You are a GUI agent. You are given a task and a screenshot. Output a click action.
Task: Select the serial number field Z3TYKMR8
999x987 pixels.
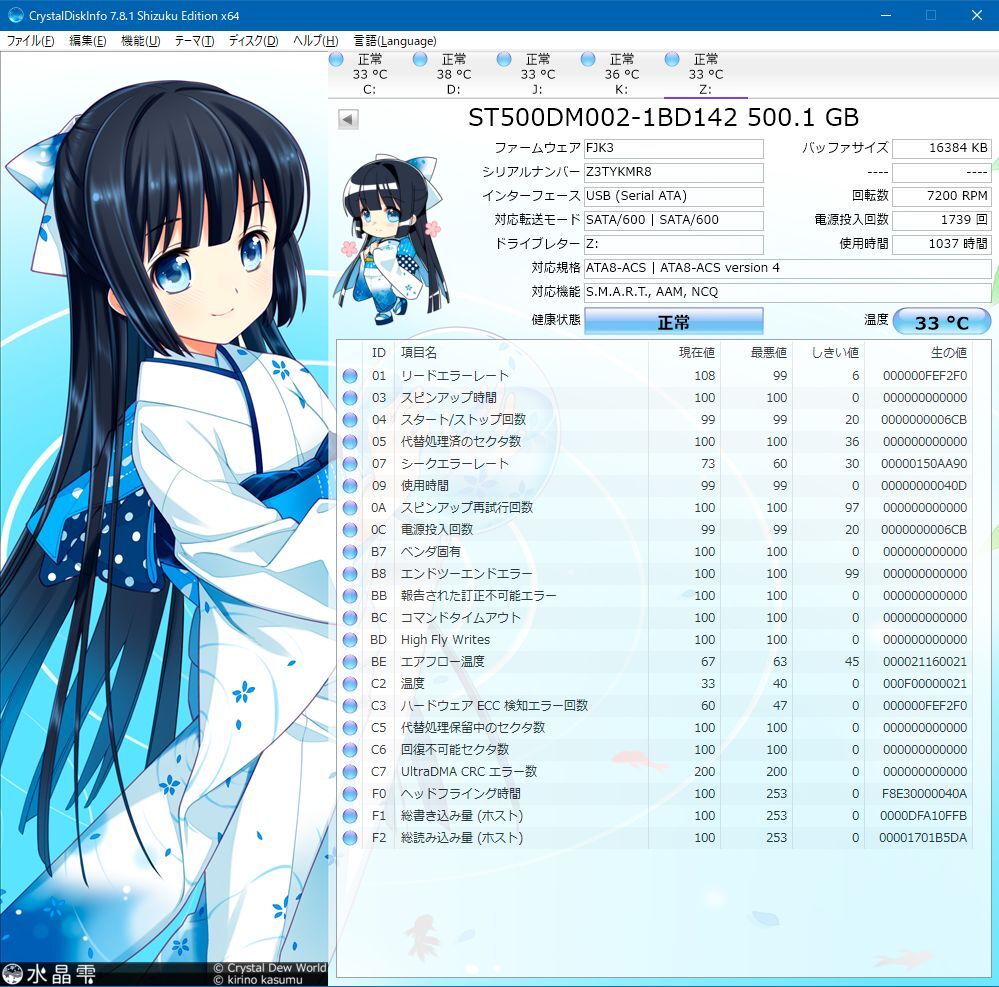[673, 172]
